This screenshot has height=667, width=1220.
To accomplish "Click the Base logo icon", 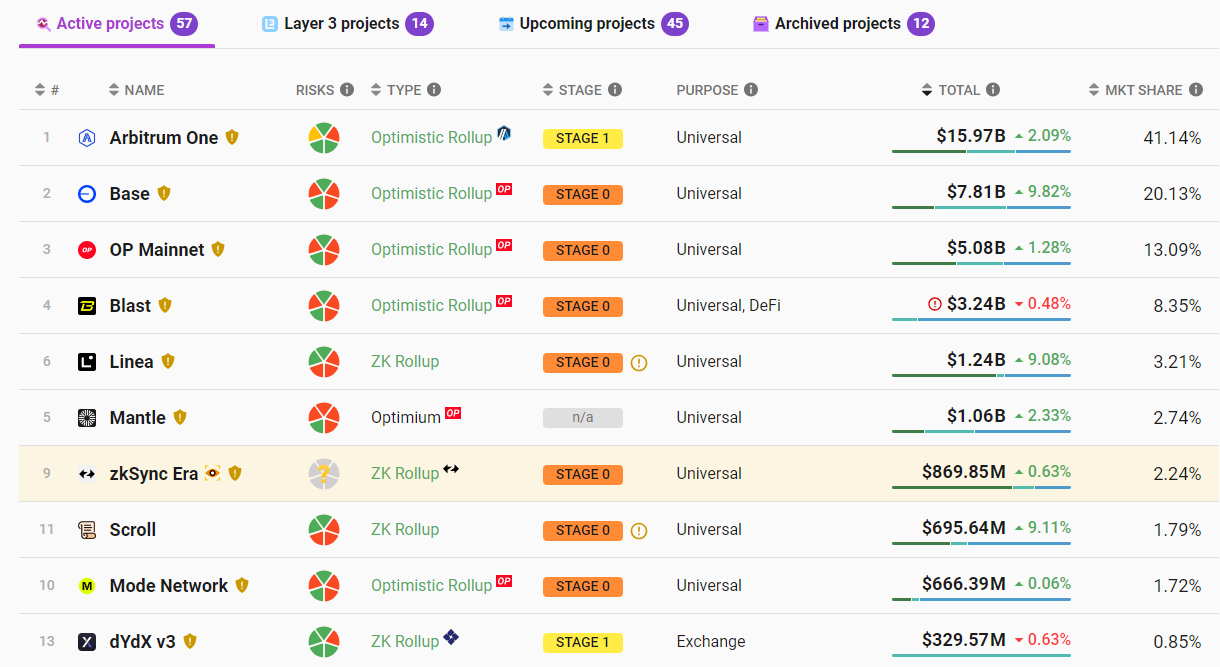I will tap(87, 194).
